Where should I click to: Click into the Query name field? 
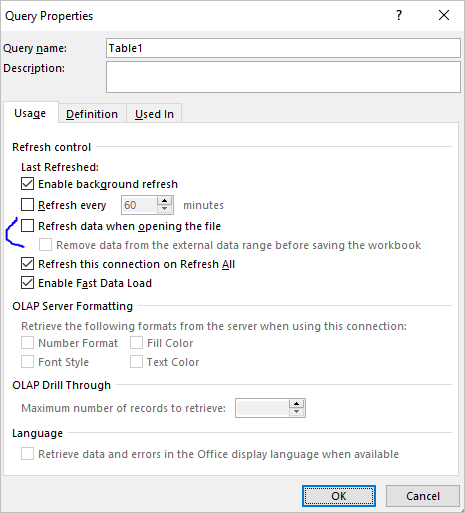coord(283,48)
